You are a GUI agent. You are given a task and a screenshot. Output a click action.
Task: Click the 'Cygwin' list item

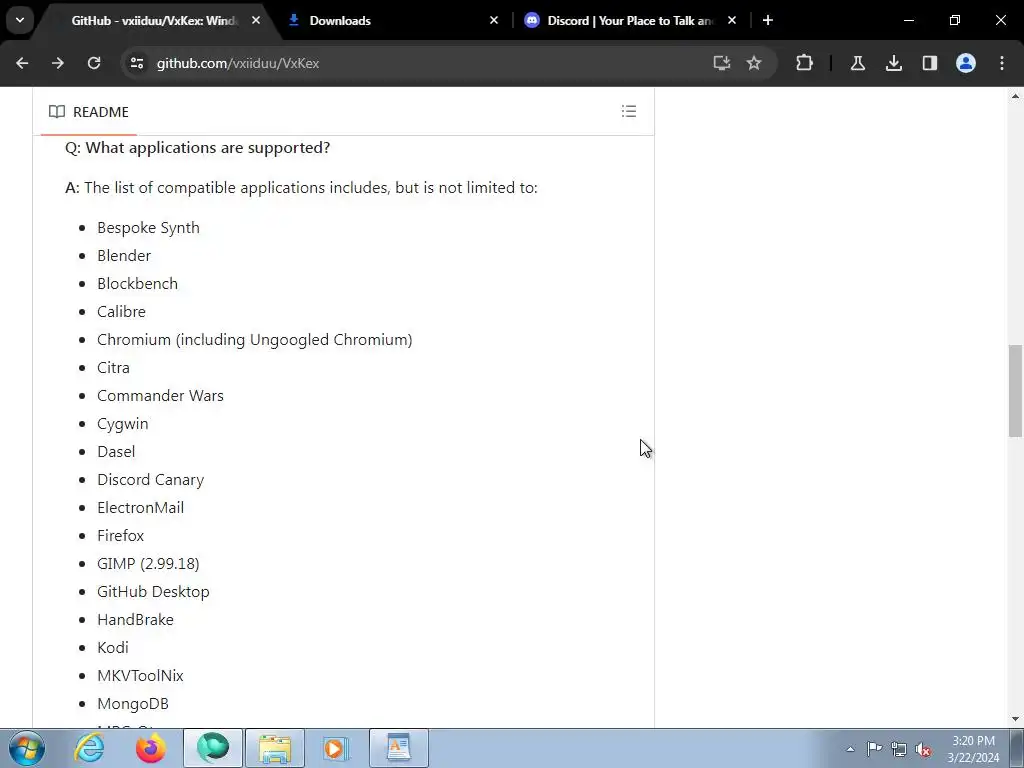click(123, 424)
